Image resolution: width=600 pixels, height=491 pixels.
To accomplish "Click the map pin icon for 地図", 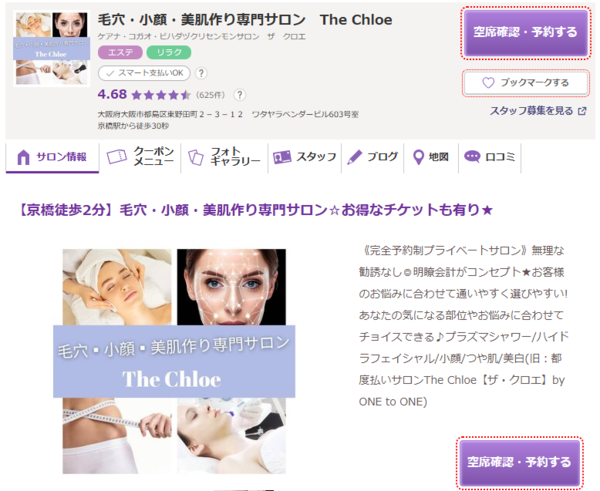I will click(x=419, y=157).
